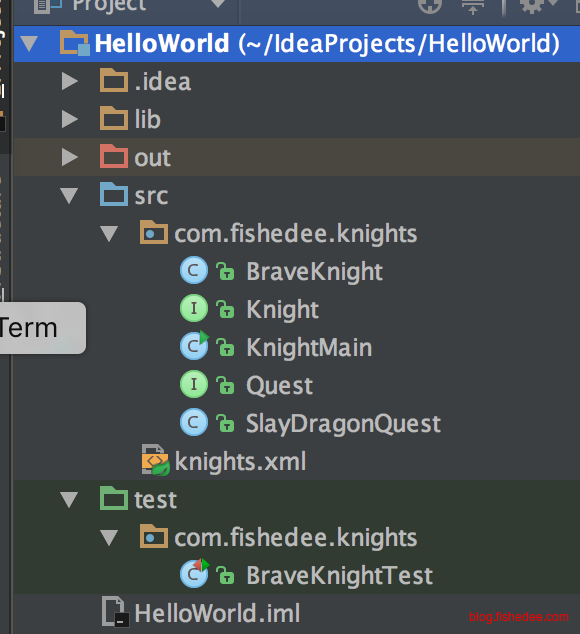The image size is (580, 634).
Task: Select the knights.xml file
Action: (x=240, y=461)
